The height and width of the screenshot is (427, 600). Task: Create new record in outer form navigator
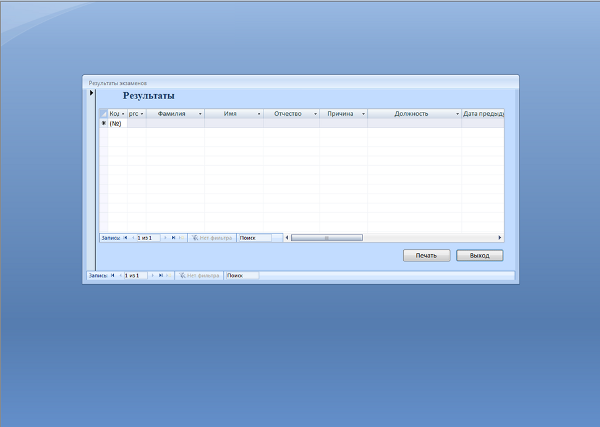pyautogui.click(x=169, y=275)
